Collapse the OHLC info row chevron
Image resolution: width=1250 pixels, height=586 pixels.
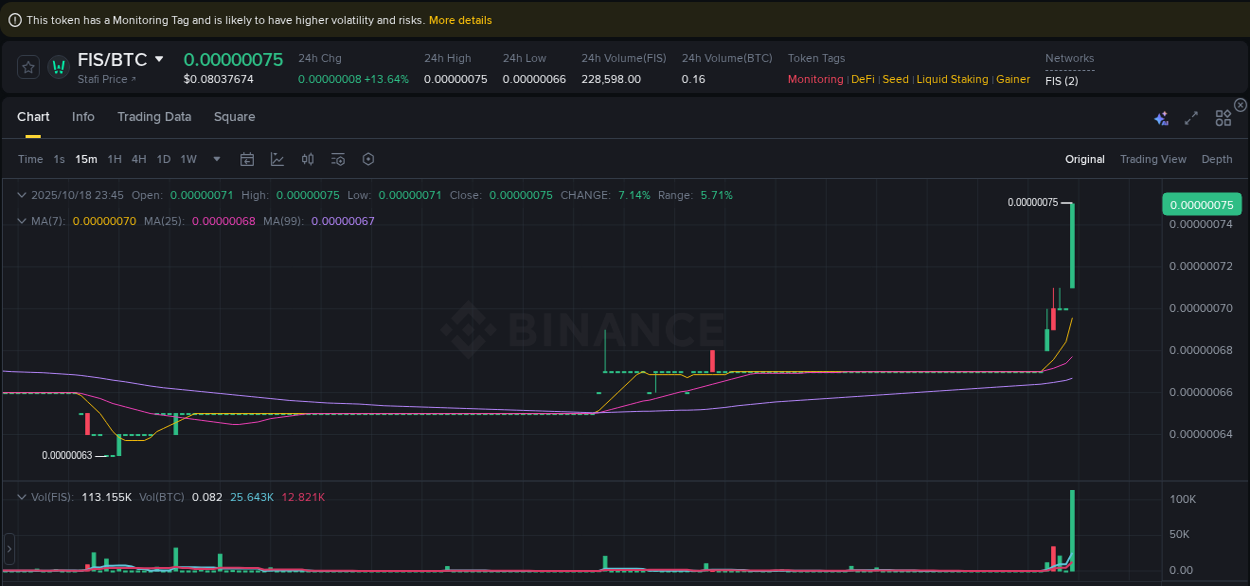(22, 195)
